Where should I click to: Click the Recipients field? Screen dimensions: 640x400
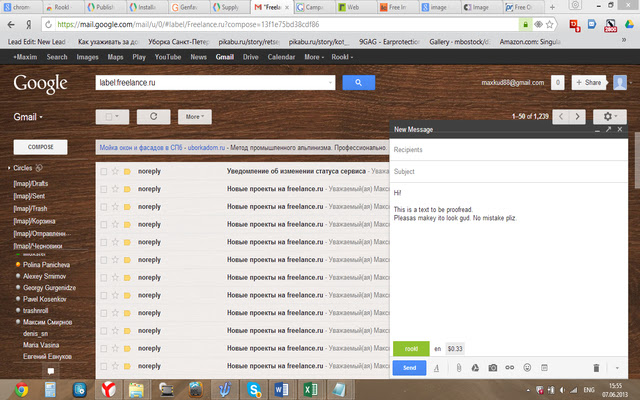tap(509, 150)
